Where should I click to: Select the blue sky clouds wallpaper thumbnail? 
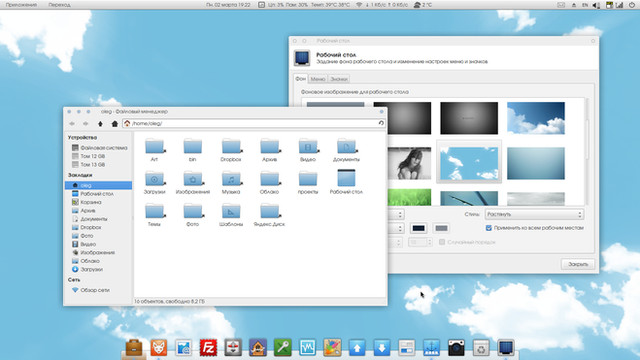click(x=536, y=118)
